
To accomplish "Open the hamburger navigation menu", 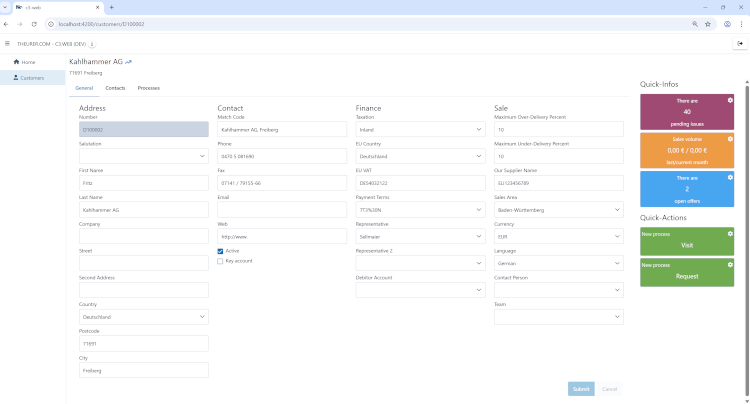I will point(7,43).
